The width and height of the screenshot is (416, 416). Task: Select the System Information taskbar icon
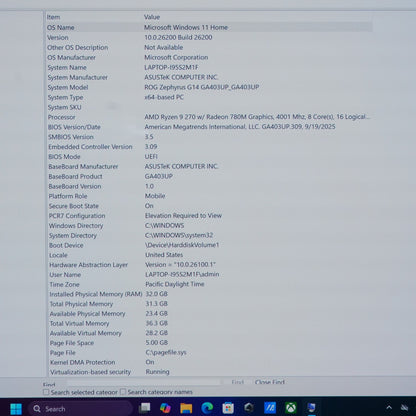click(x=311, y=408)
